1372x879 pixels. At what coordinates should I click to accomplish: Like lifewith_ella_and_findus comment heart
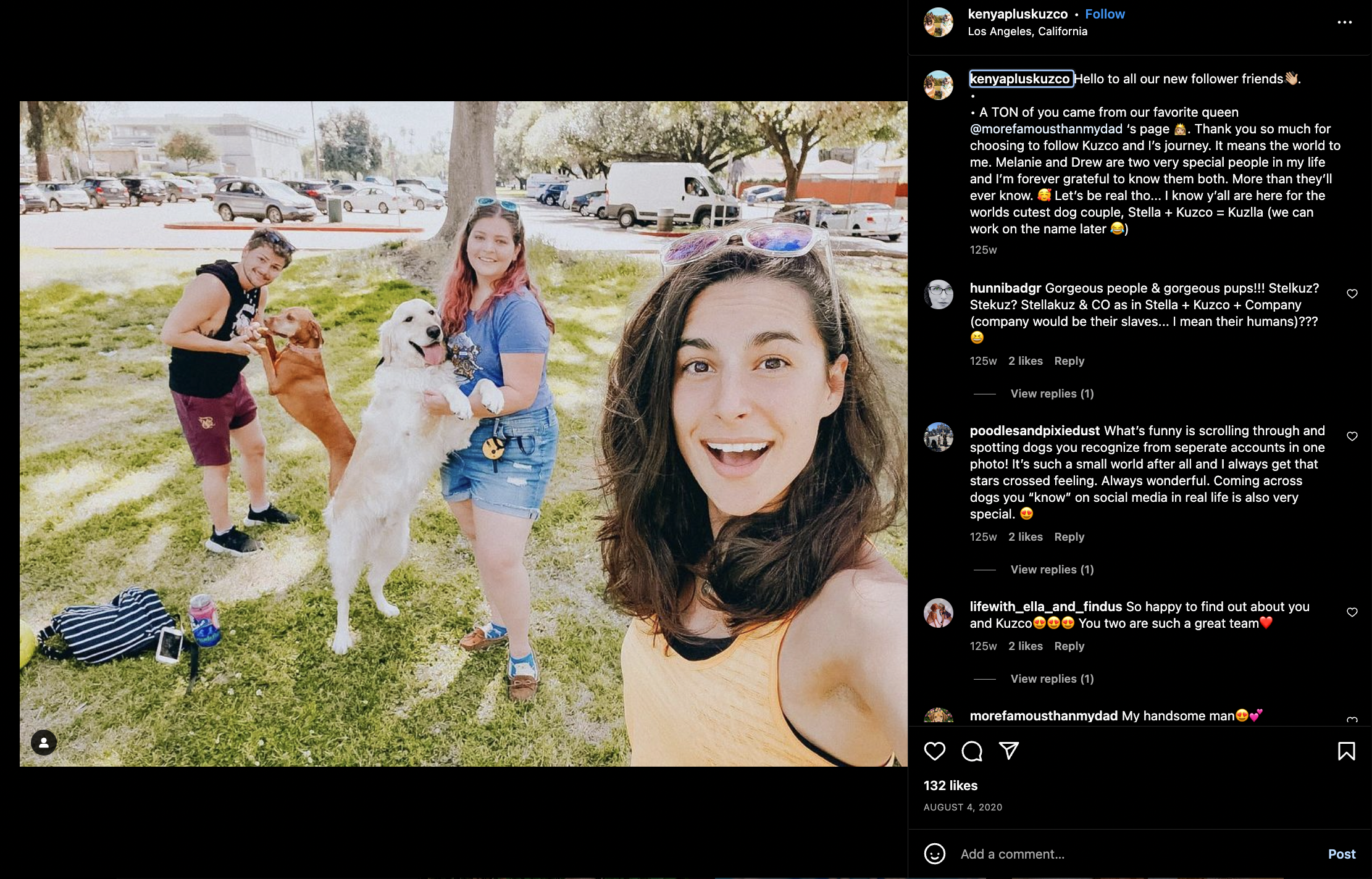click(x=1352, y=612)
